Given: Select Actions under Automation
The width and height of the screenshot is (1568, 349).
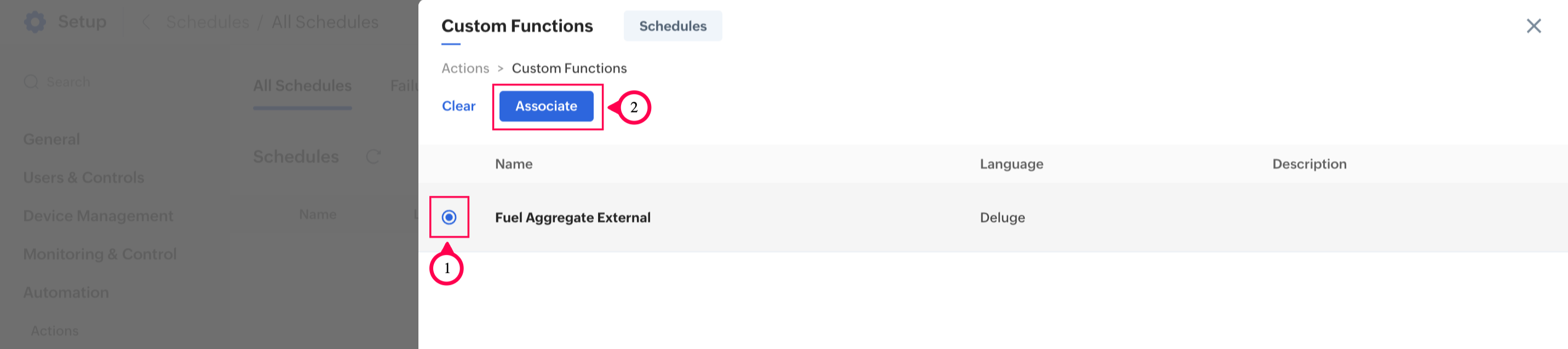Looking at the screenshot, I should click(55, 331).
